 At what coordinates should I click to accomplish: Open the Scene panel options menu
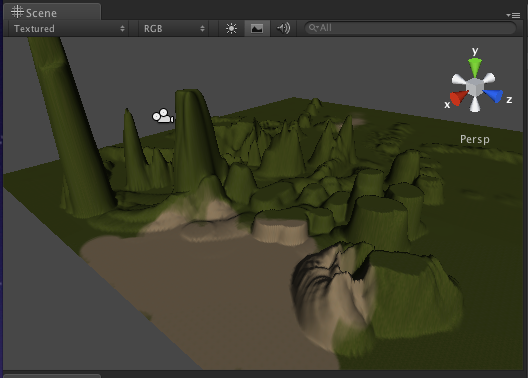pyautogui.click(x=513, y=15)
